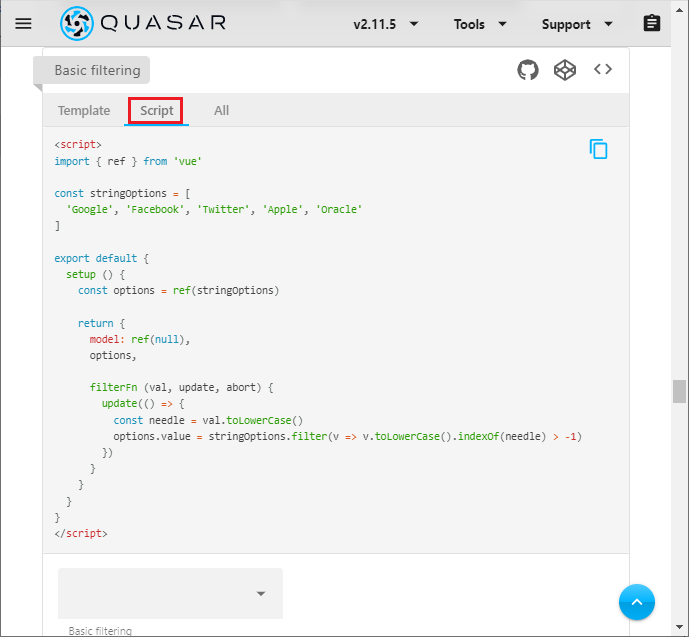Open the example on GitHub

[x=528, y=70]
